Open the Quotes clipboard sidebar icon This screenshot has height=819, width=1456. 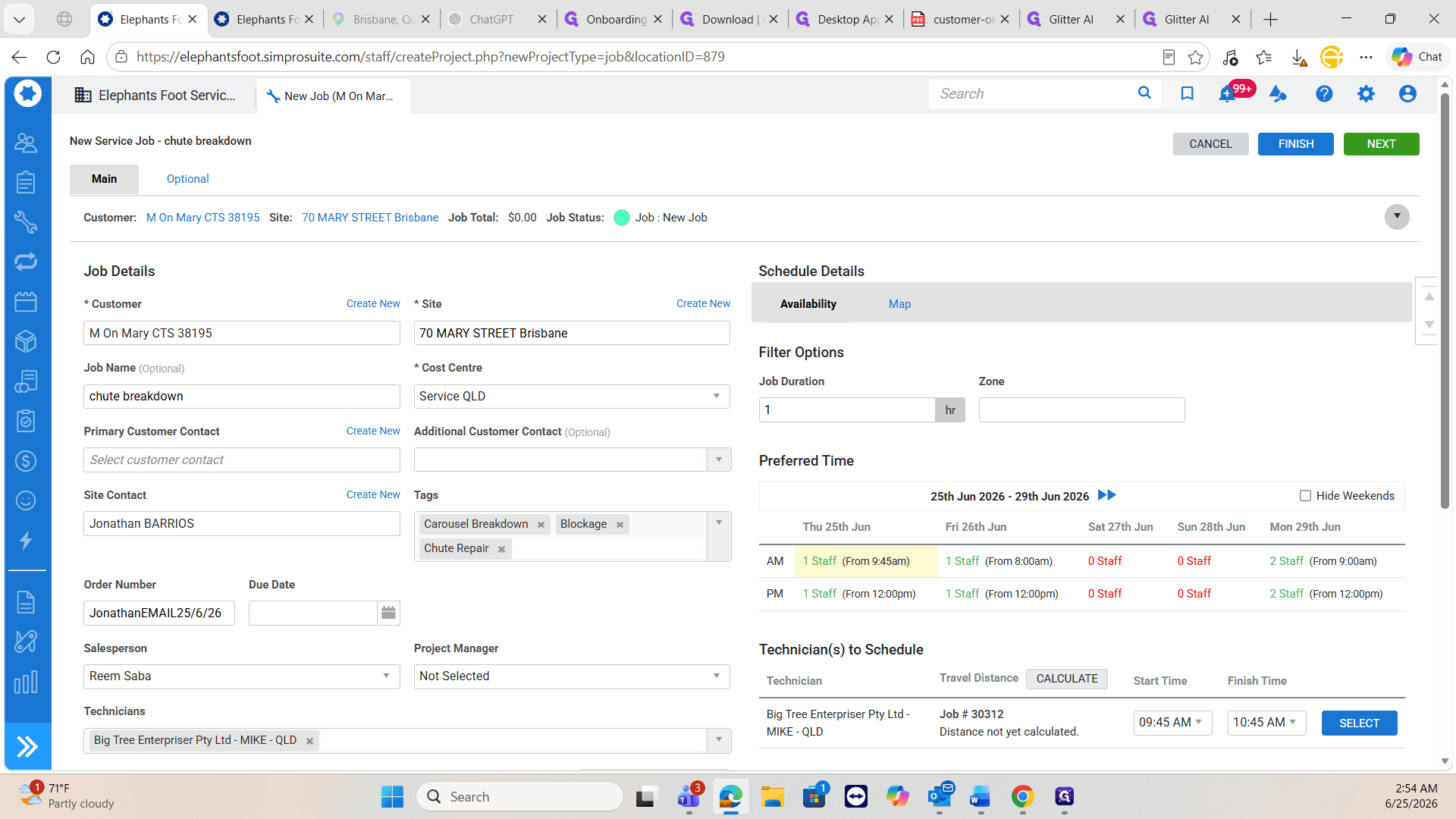coord(26,182)
